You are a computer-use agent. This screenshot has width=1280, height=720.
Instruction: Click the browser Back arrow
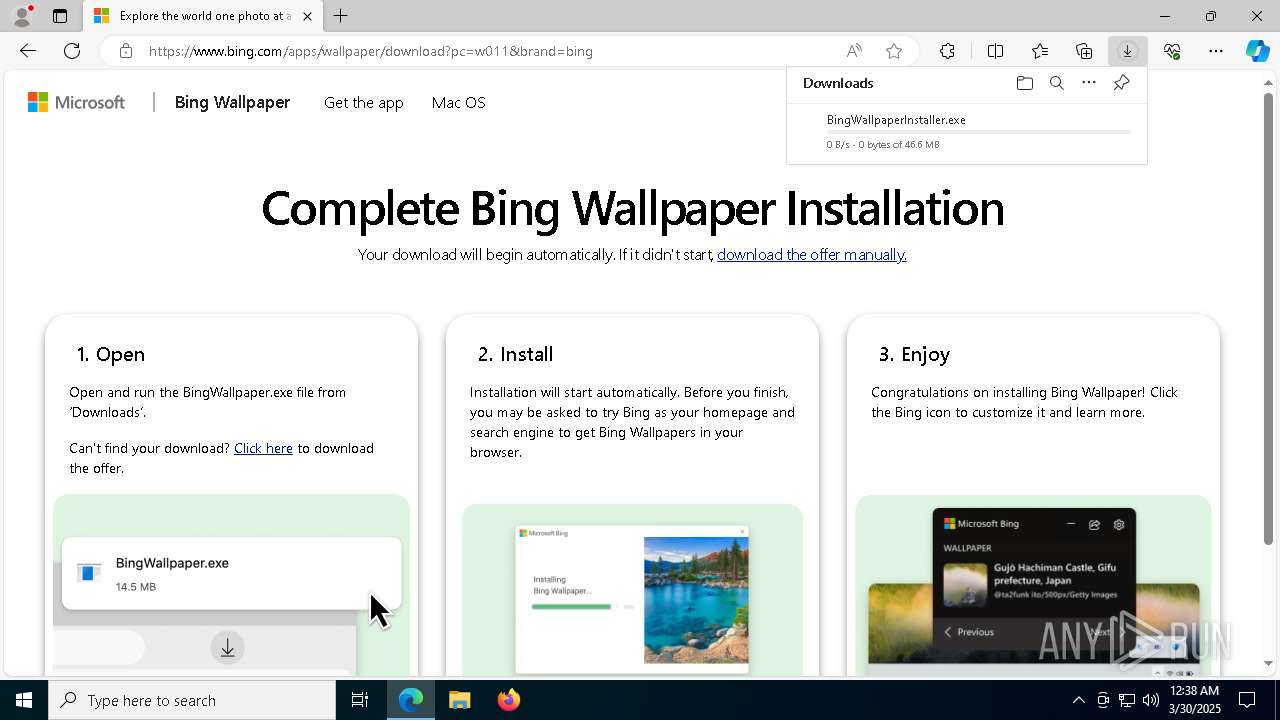28,51
